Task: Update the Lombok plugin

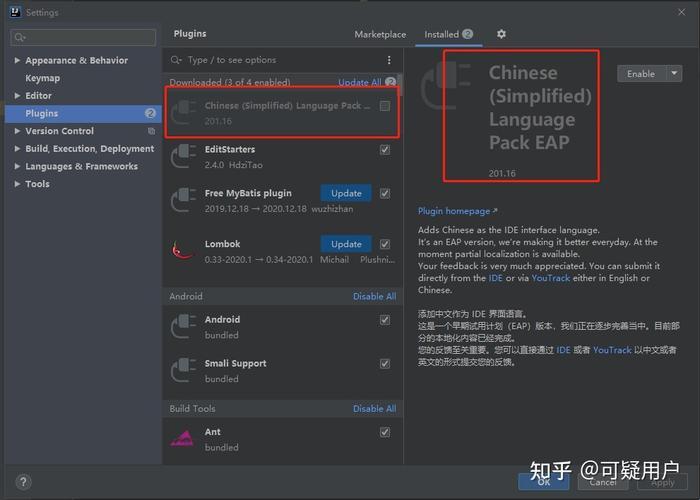Action: coord(346,244)
